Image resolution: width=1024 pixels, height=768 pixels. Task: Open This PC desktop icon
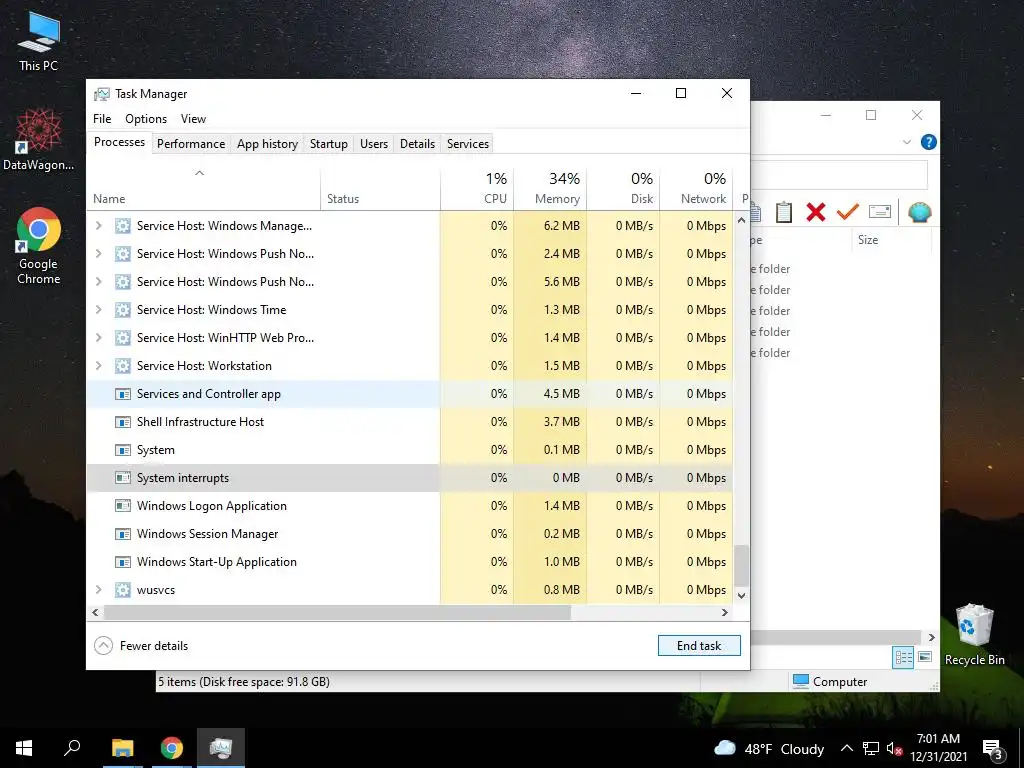[39, 40]
